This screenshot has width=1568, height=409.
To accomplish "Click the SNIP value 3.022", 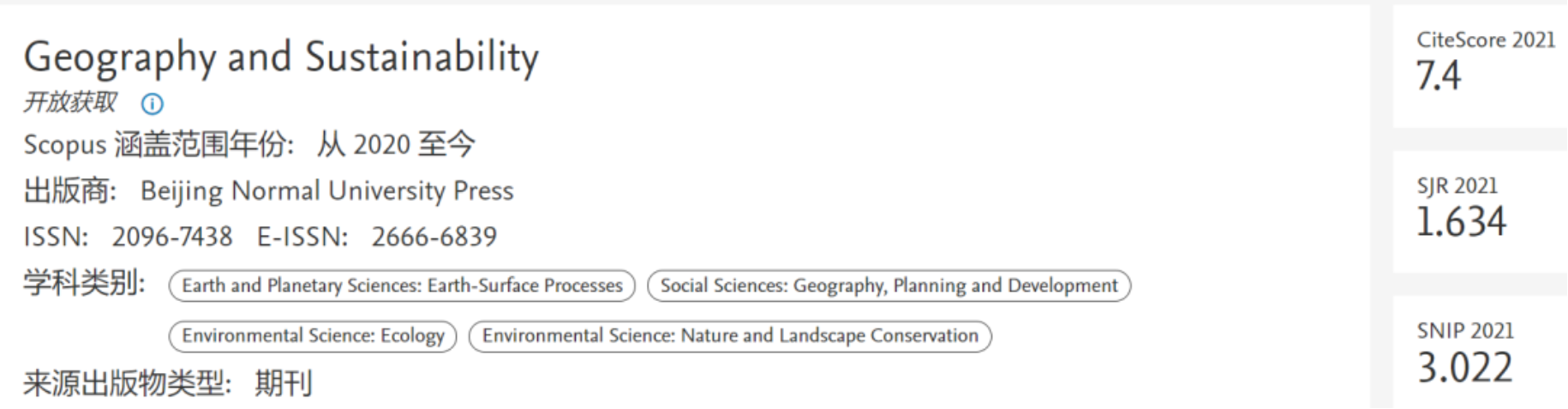I will (1464, 368).
